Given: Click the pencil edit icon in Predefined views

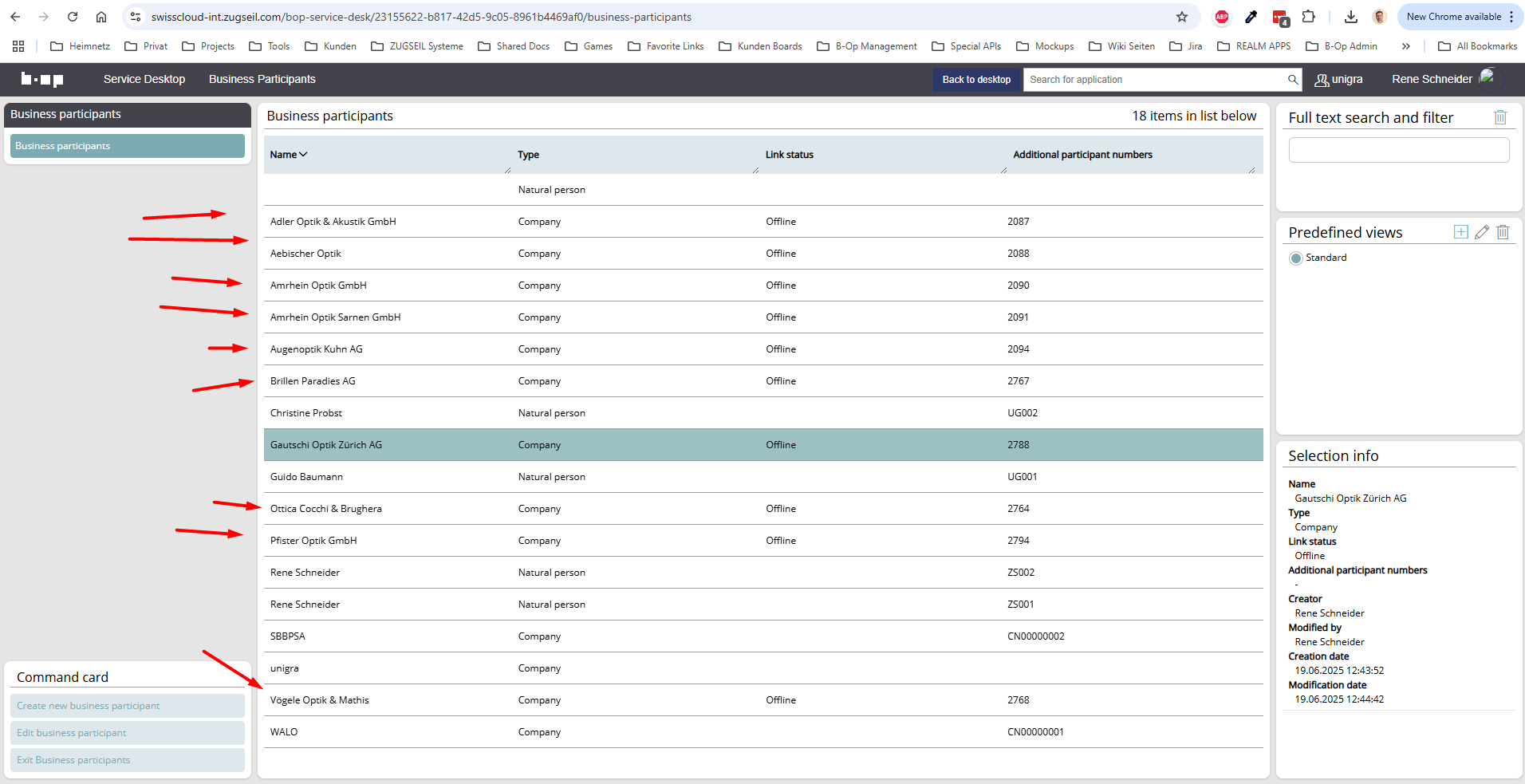Looking at the screenshot, I should (x=1481, y=232).
